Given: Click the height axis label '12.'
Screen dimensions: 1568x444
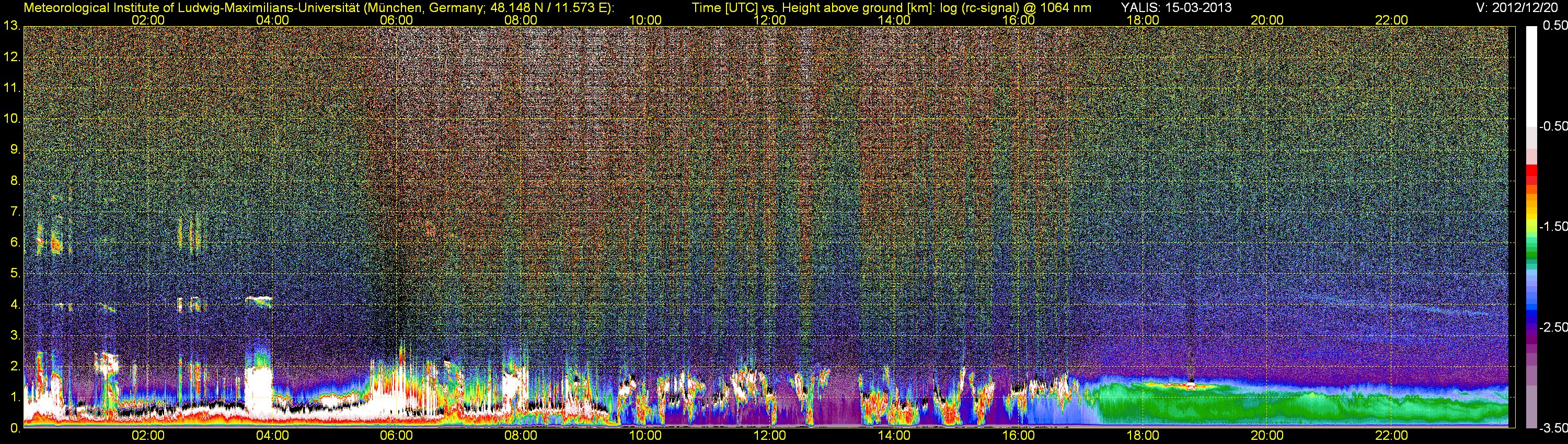Looking at the screenshot, I should tap(11, 57).
